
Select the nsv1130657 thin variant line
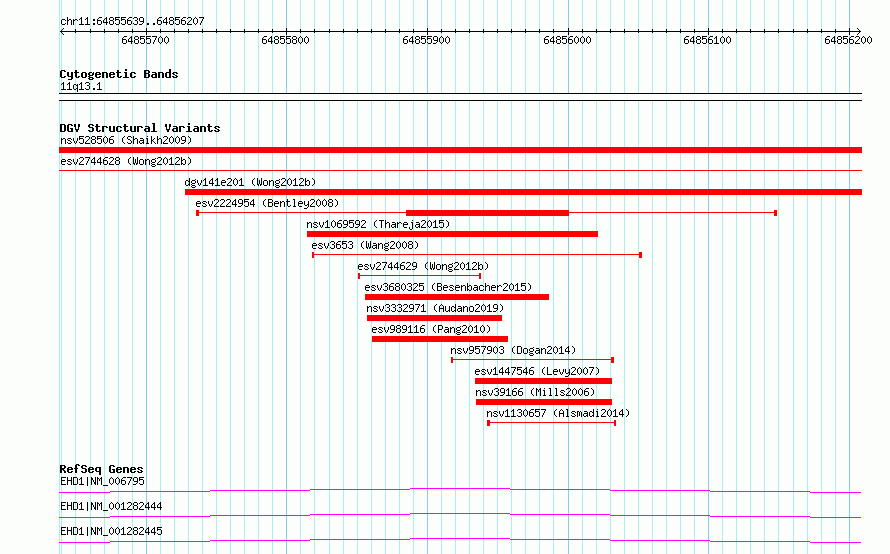(x=552, y=423)
